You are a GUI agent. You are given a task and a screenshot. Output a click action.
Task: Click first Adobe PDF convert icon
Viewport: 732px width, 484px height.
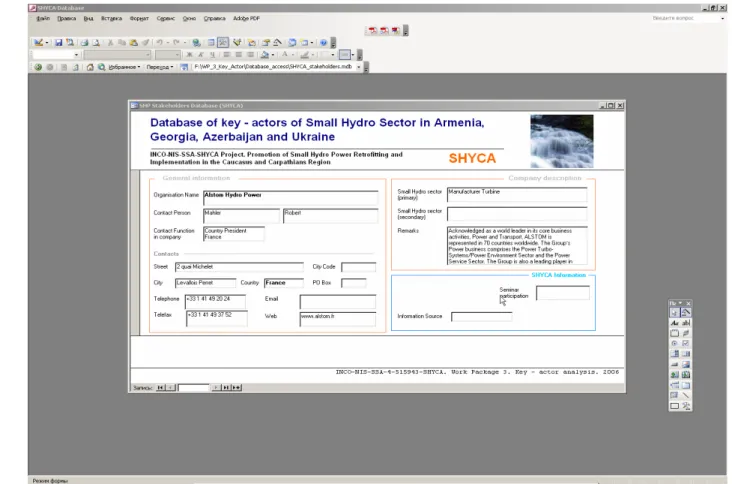373,30
